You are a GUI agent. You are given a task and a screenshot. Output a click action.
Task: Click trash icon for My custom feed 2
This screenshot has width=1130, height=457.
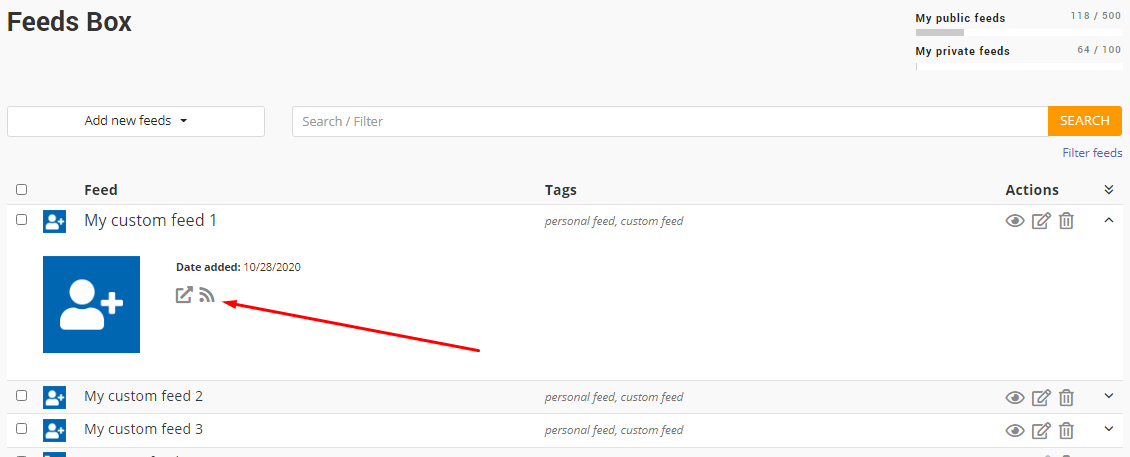click(x=1067, y=397)
